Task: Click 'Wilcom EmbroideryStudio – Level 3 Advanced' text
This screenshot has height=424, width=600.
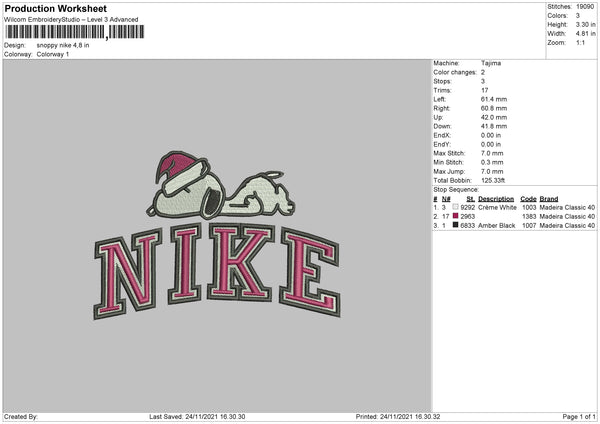Action: pos(71,20)
